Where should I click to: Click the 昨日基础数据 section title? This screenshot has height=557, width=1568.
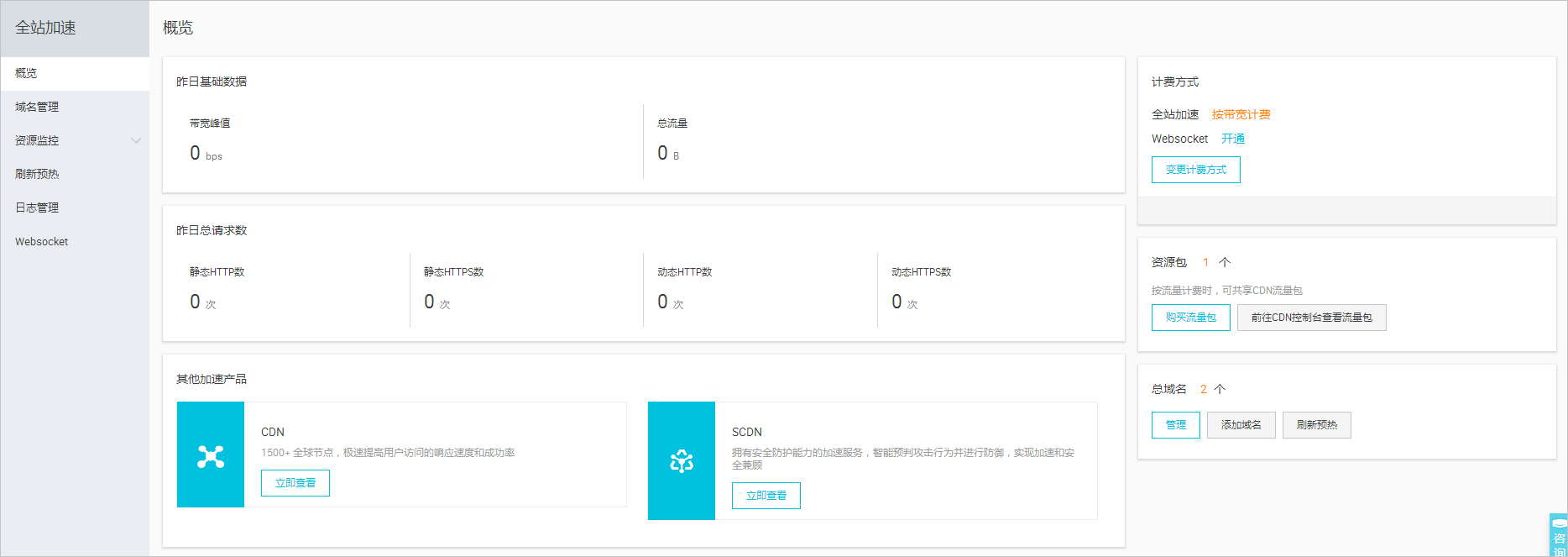pos(212,81)
